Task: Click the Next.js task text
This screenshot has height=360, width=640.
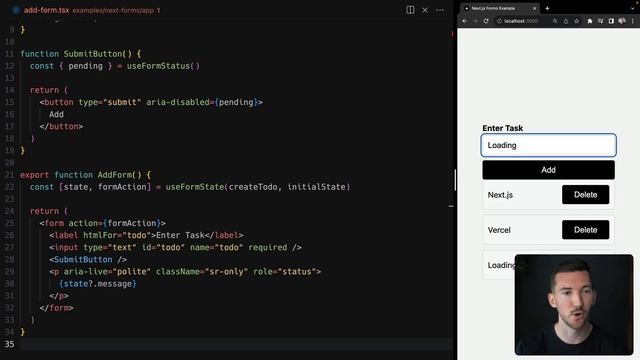Action: coord(500,195)
